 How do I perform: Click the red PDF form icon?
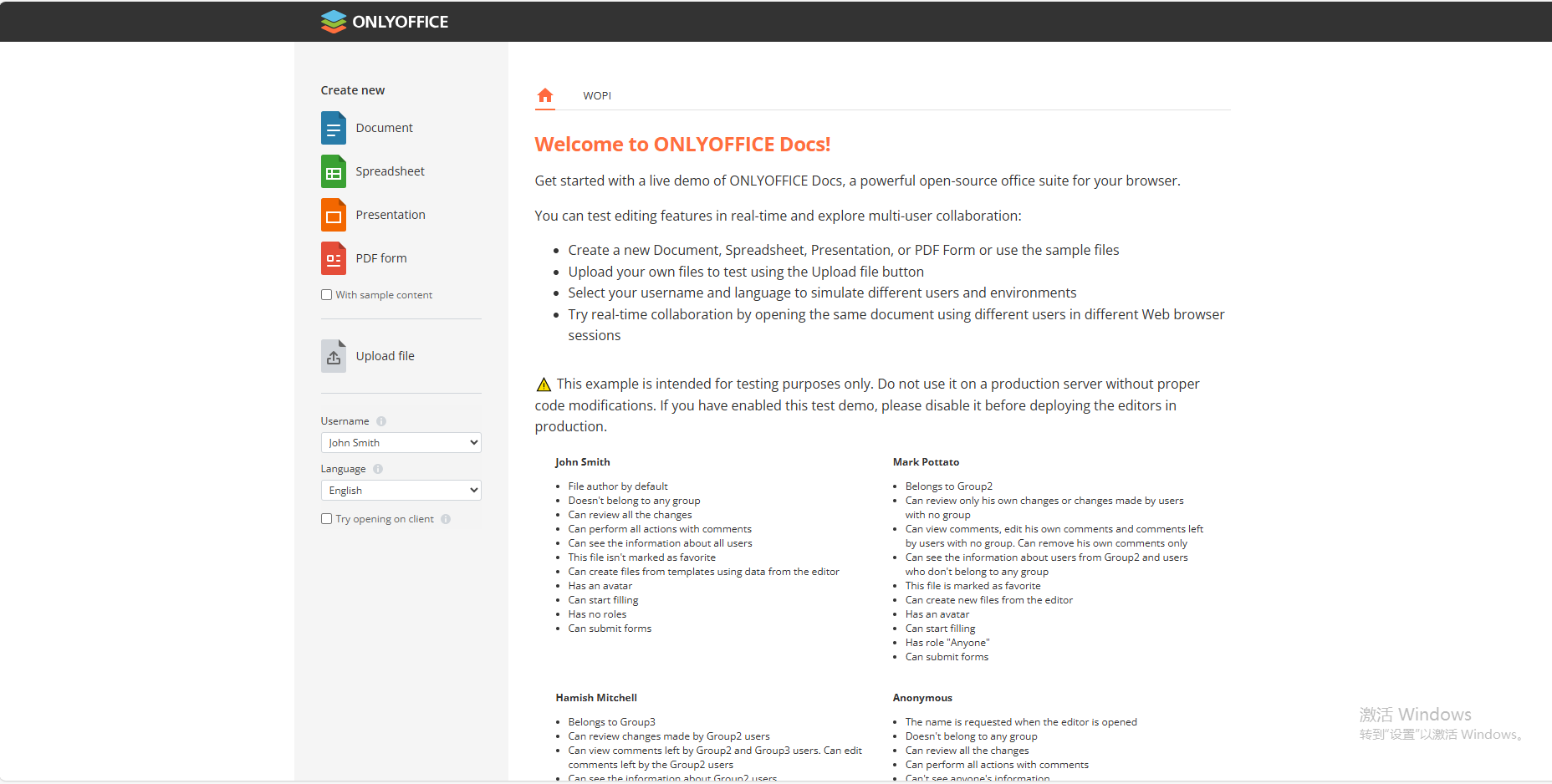[x=334, y=258]
